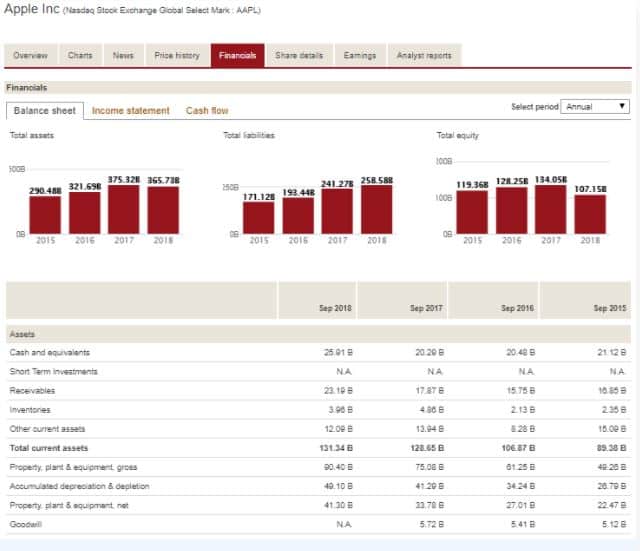Click Total current assets value 131.34 B

336,448
